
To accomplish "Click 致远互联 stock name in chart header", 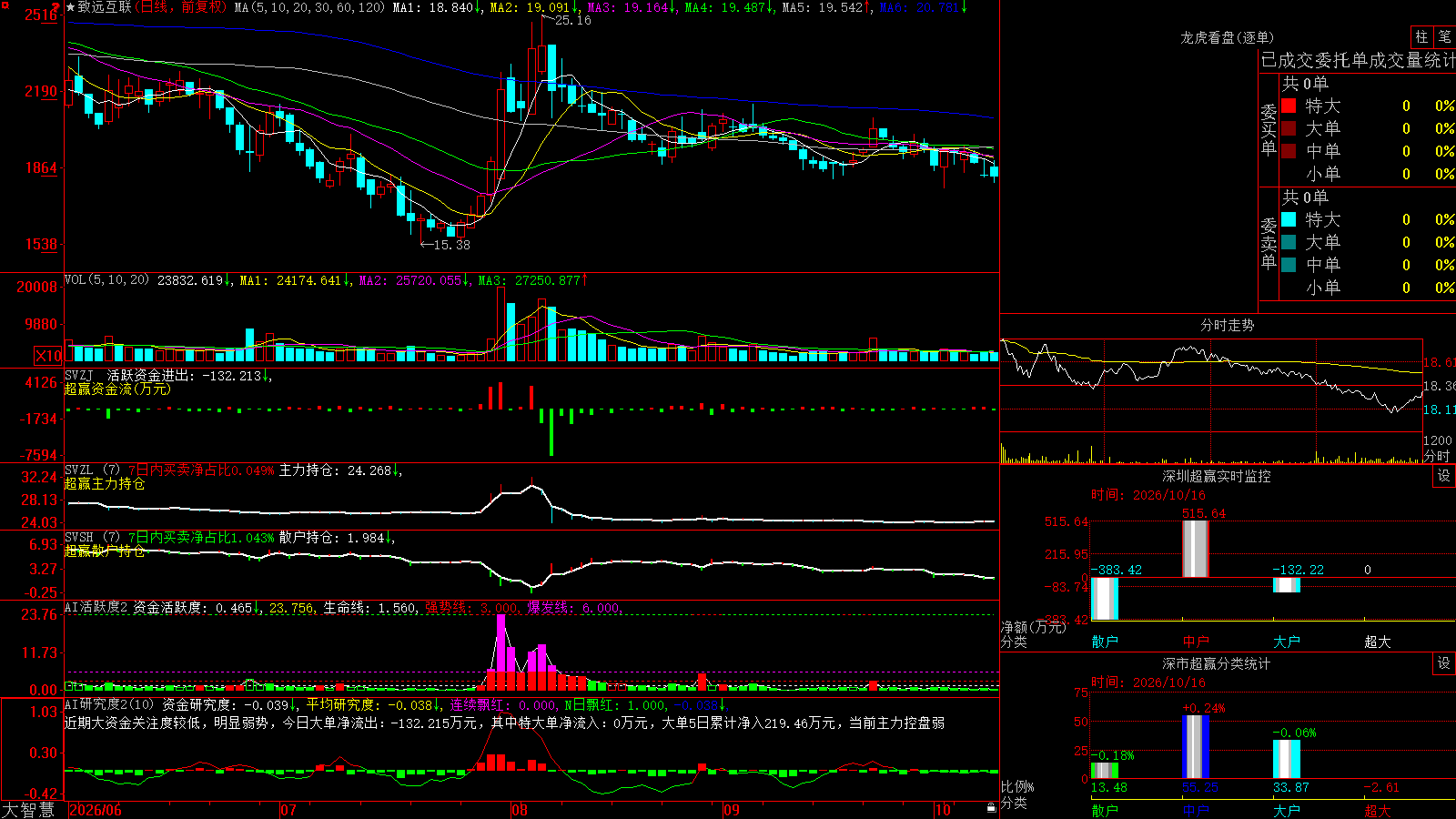I will [105, 7].
